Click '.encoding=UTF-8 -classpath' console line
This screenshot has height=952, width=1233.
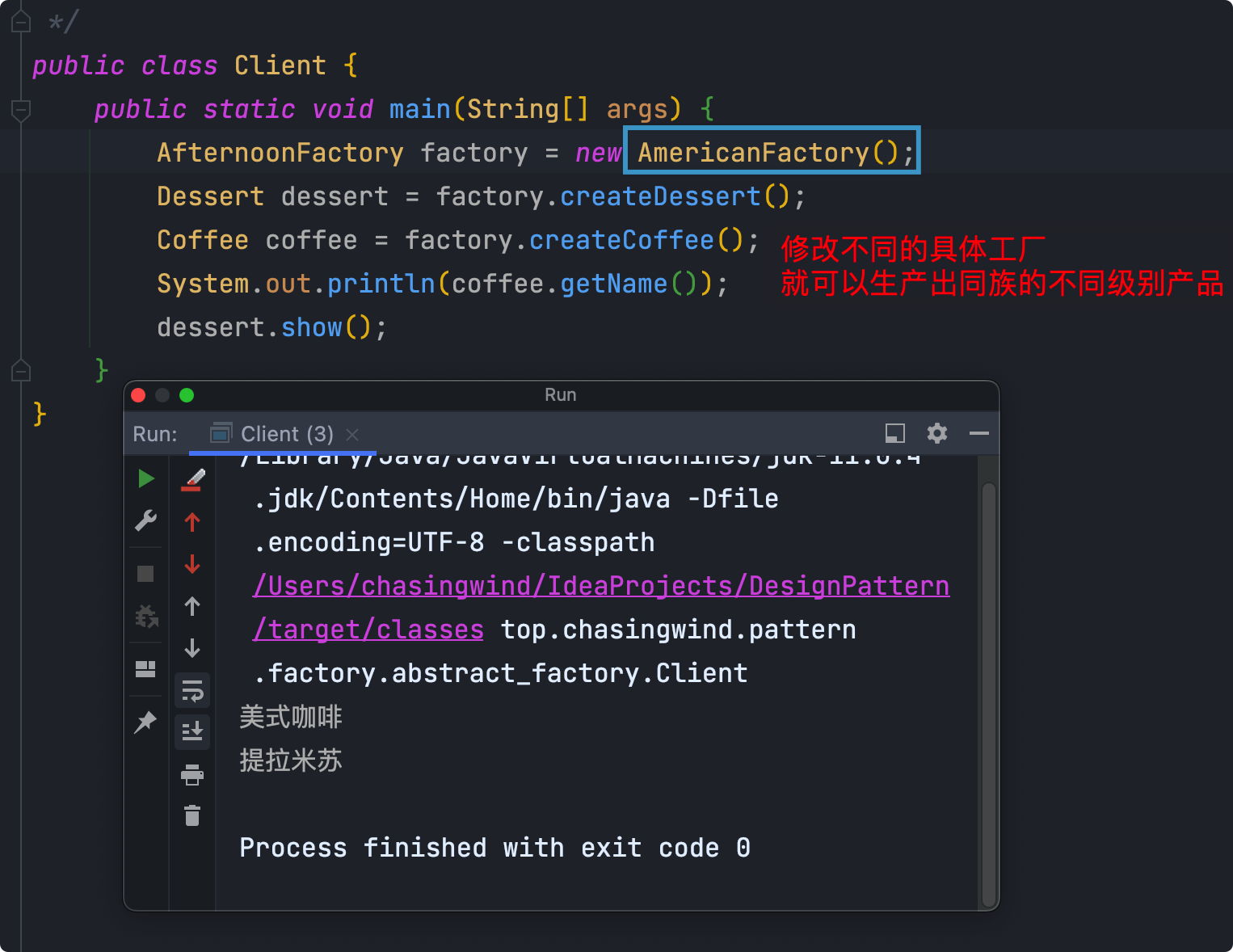[454, 542]
